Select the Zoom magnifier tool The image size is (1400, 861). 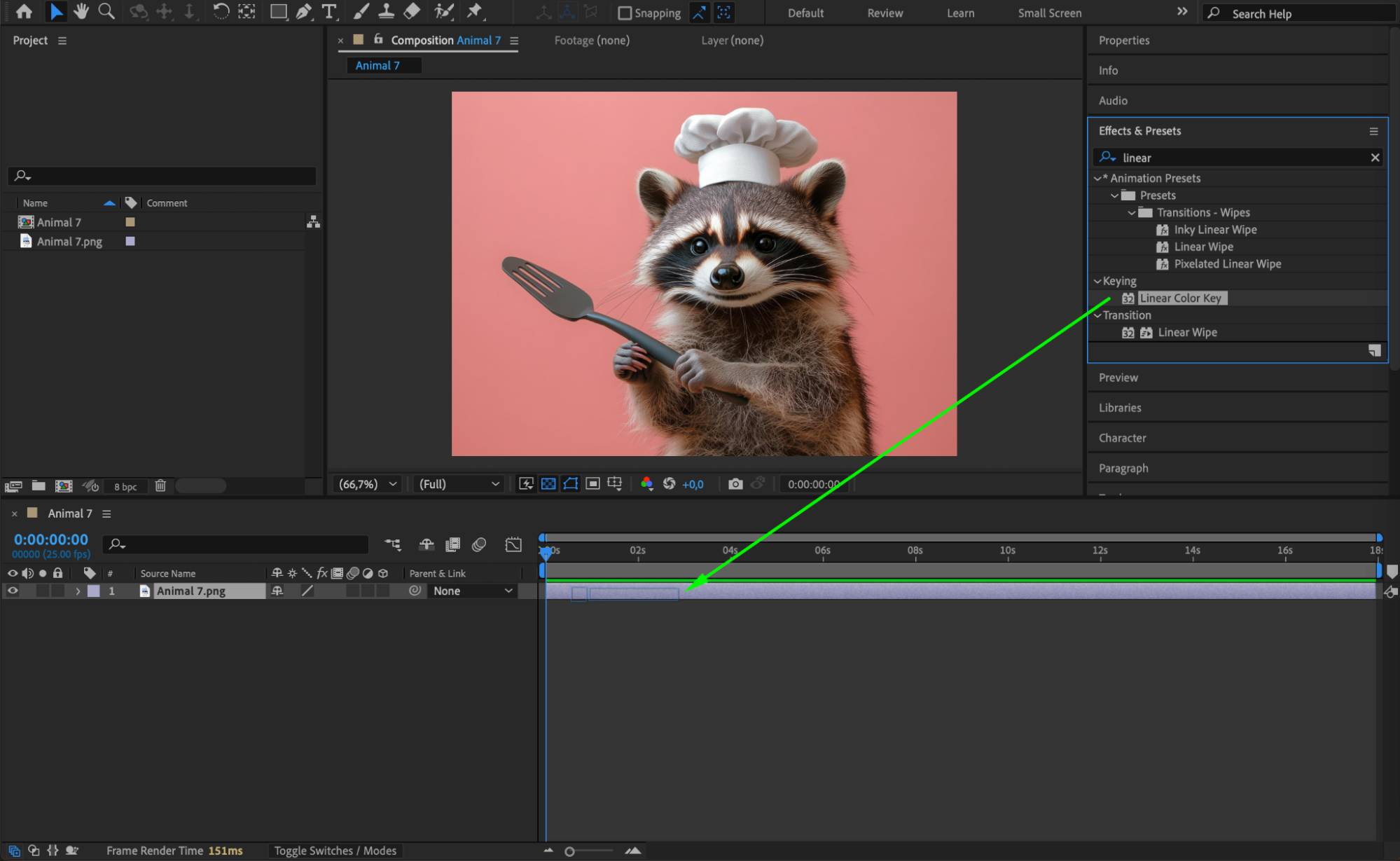click(106, 11)
